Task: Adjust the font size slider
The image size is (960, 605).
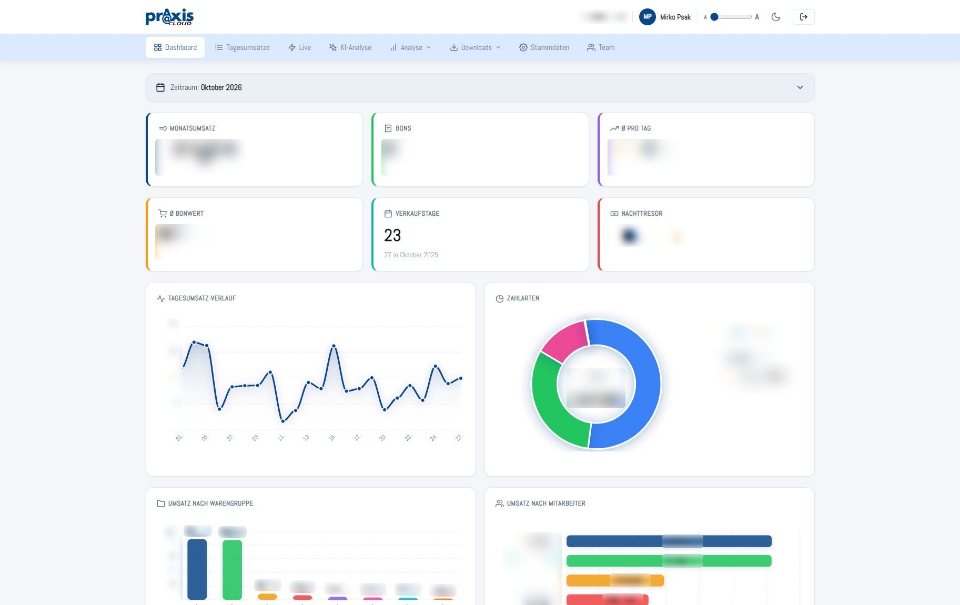Action: (x=731, y=17)
